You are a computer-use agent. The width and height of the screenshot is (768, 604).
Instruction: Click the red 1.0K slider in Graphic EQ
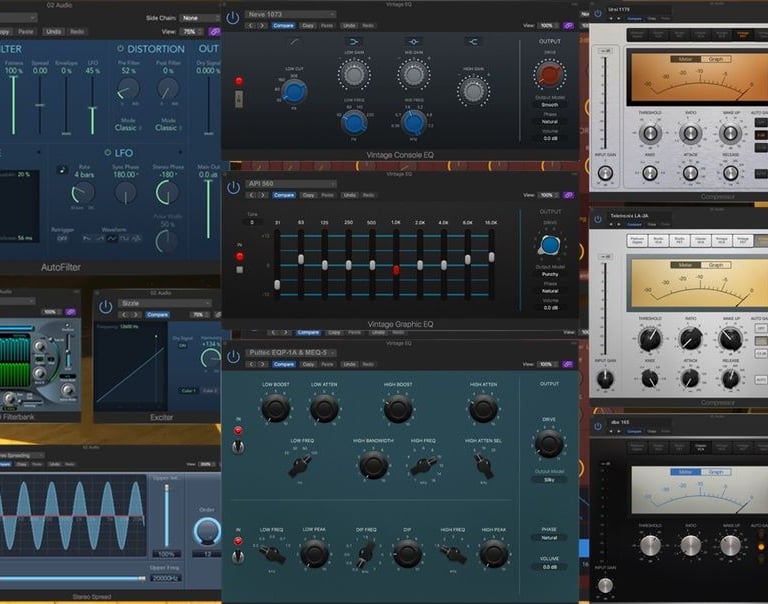tap(396, 269)
